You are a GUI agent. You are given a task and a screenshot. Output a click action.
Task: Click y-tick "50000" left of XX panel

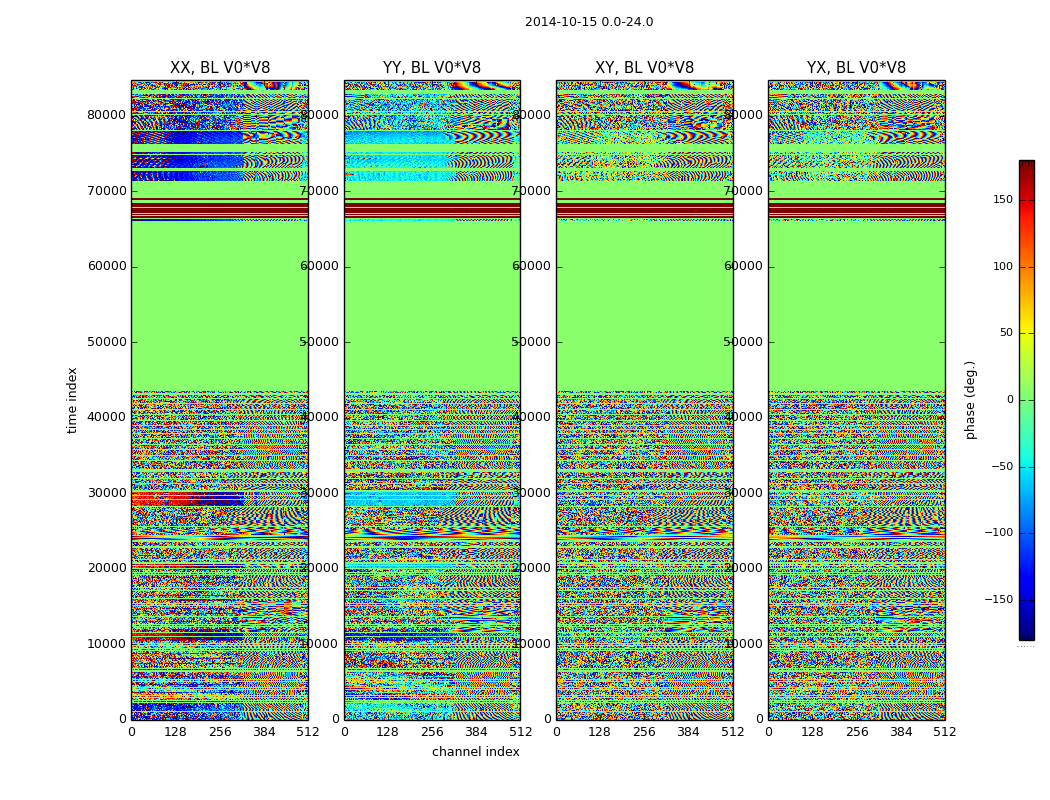pos(106,342)
